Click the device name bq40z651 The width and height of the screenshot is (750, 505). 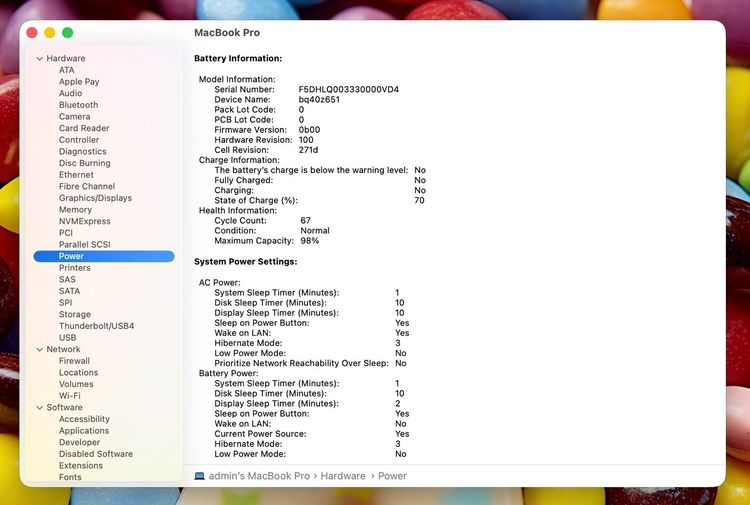(319, 99)
